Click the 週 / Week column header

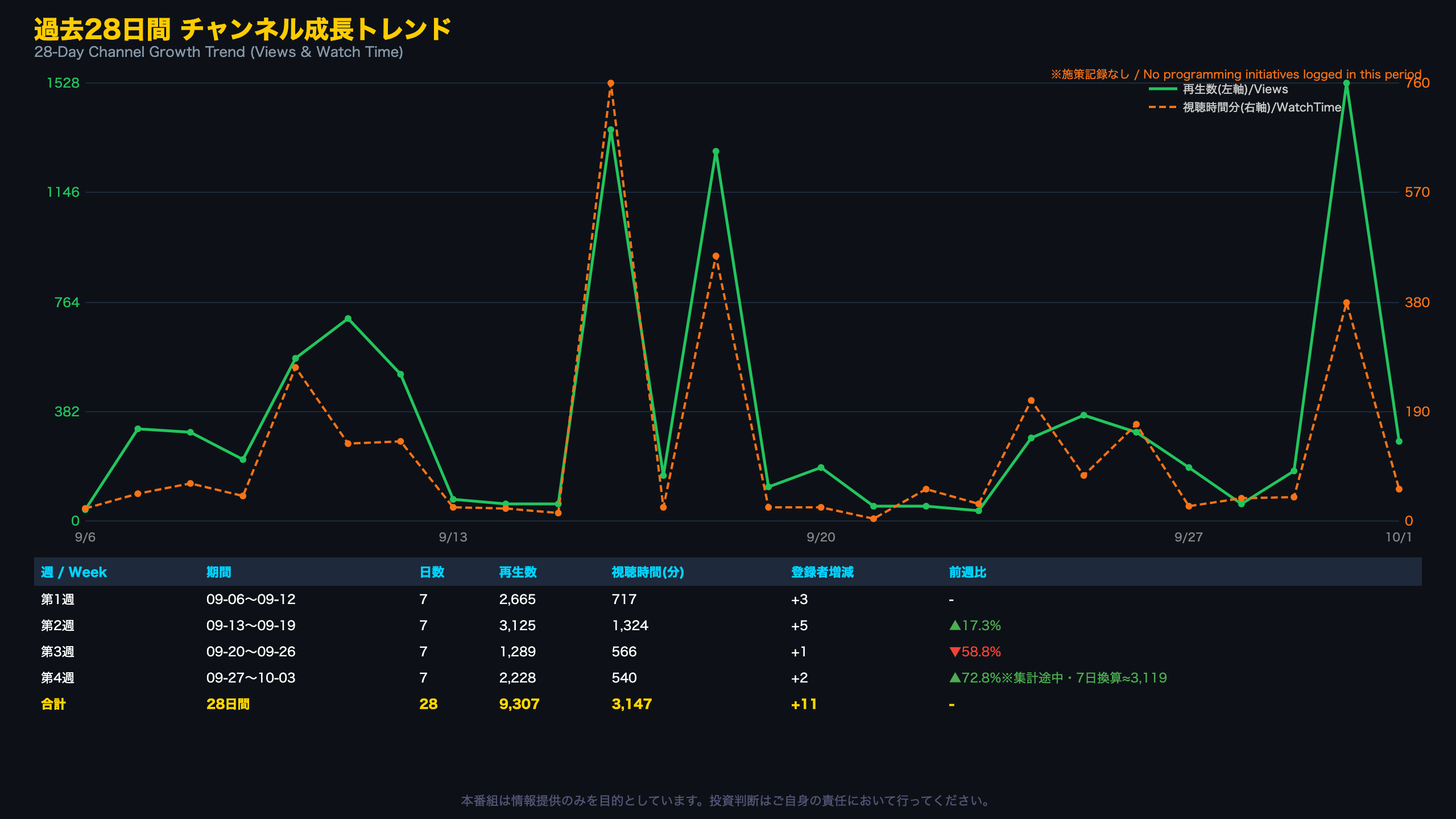(74, 572)
